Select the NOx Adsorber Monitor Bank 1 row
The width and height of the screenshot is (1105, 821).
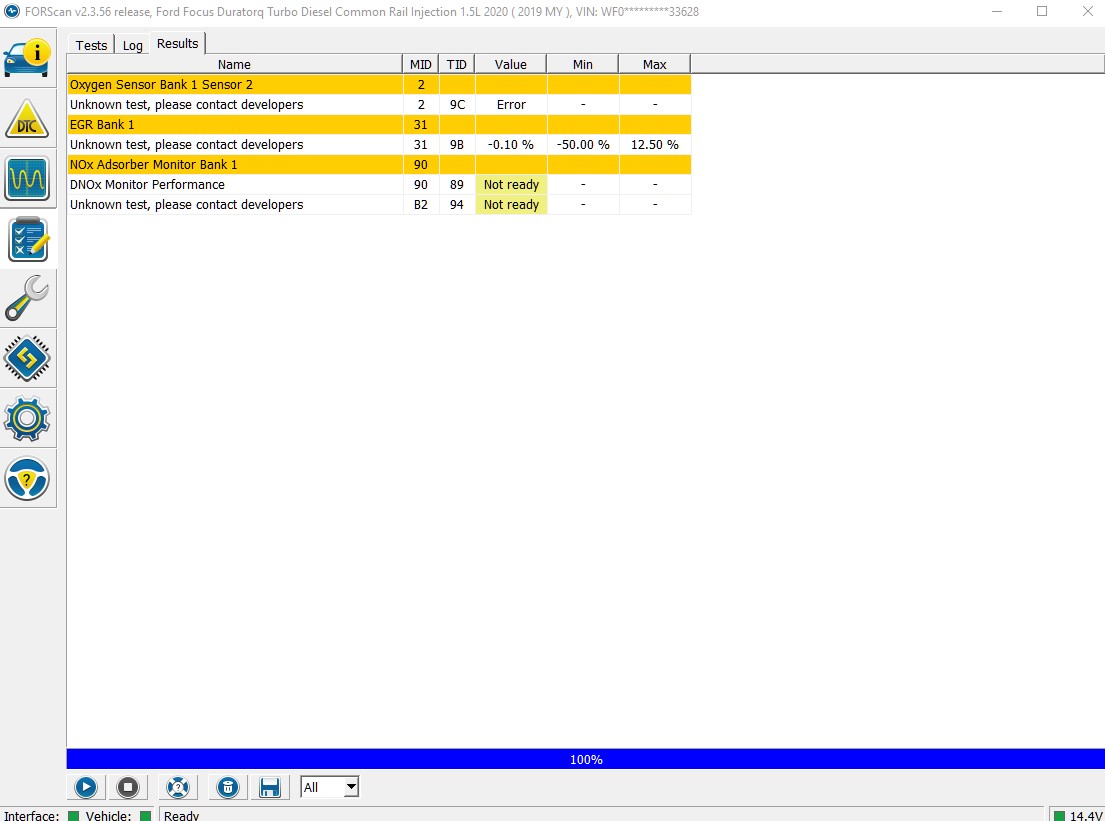coord(234,165)
